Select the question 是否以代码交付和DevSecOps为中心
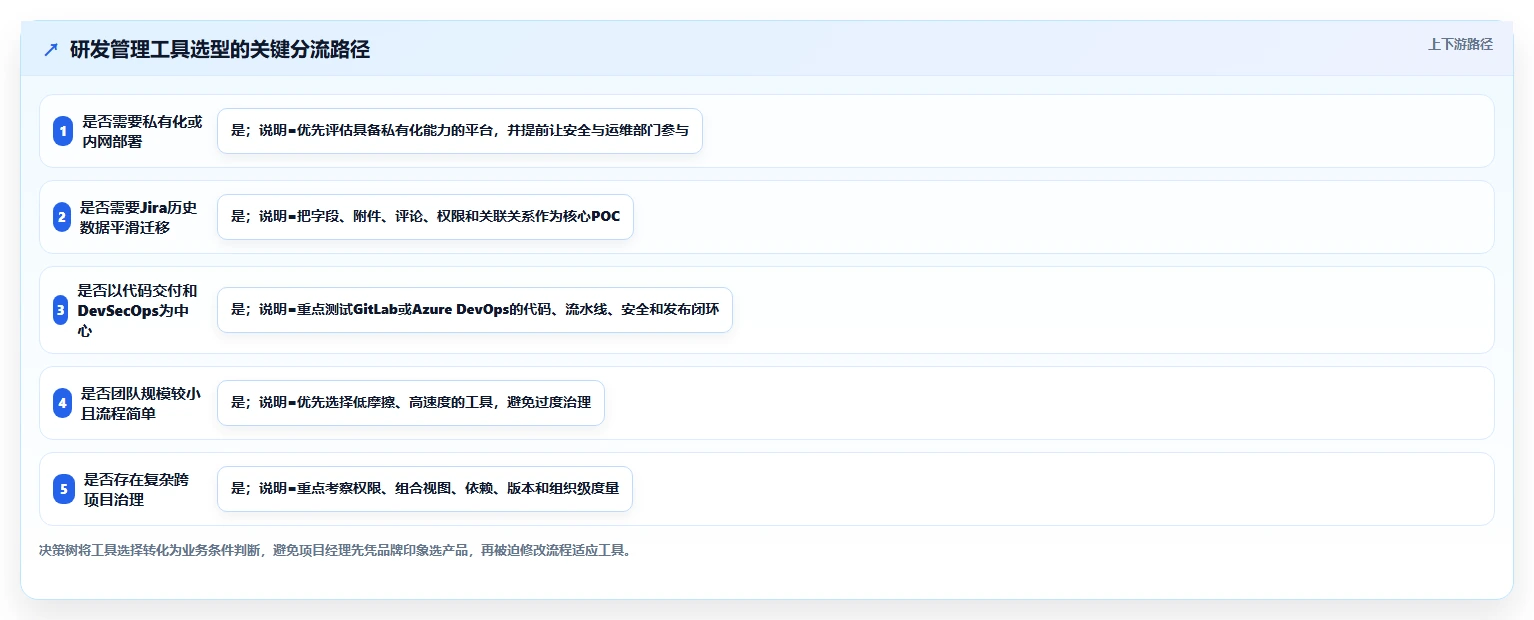 tap(138, 310)
